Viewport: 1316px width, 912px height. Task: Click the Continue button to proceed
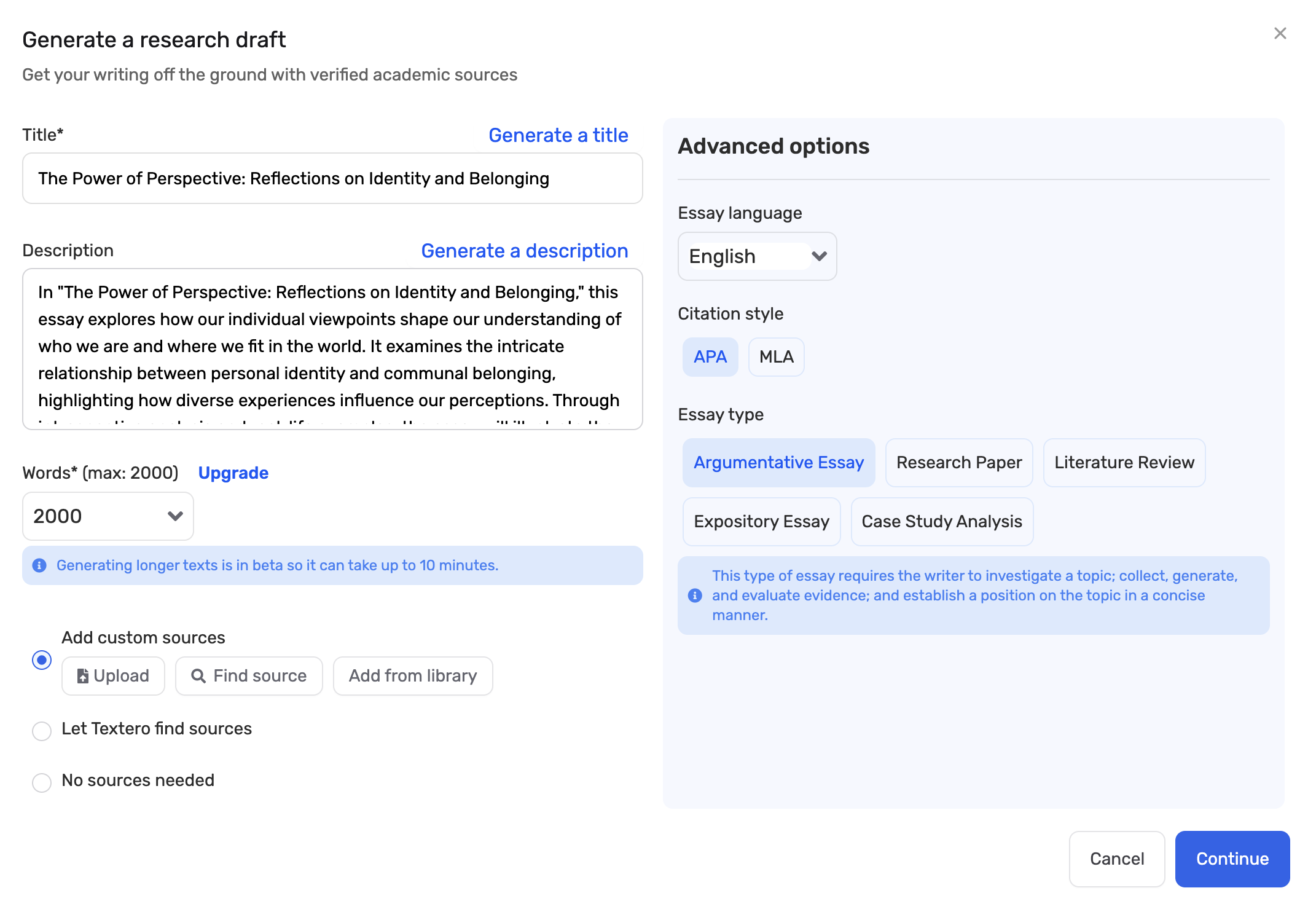1232,858
